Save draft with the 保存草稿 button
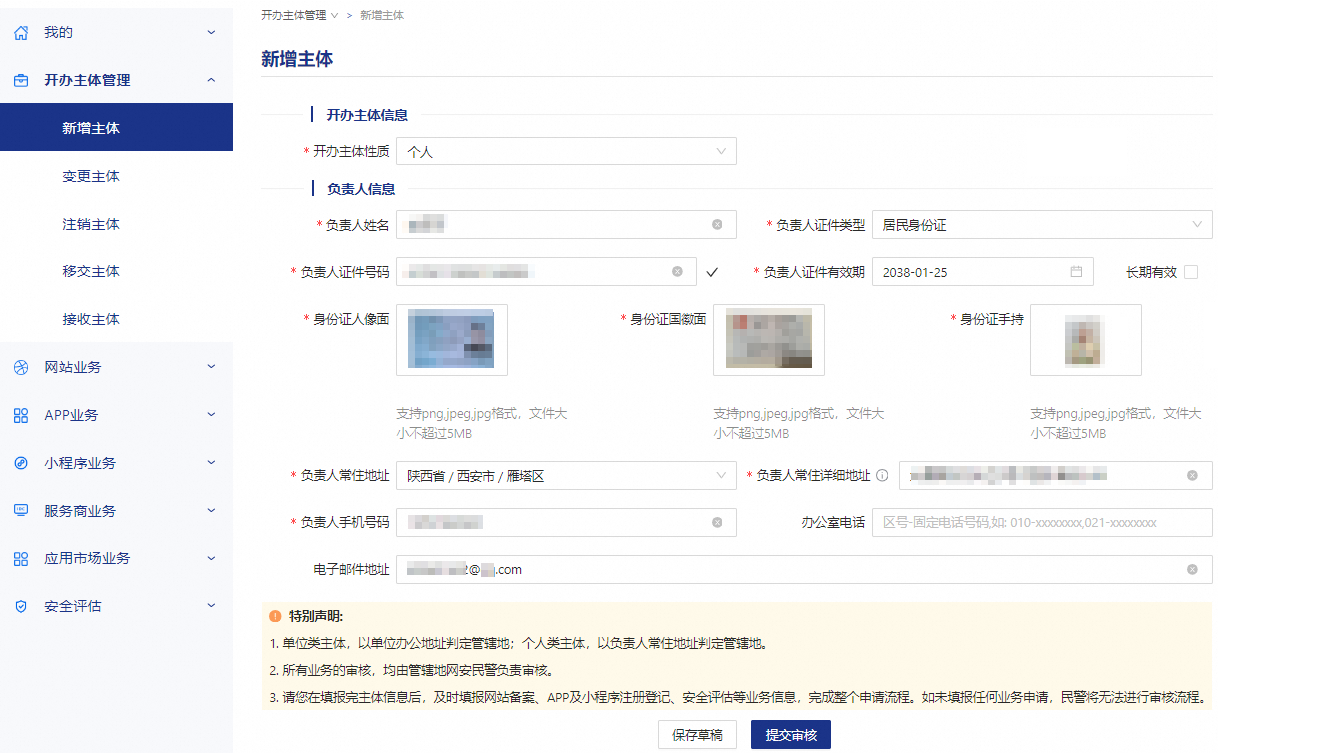 [x=697, y=734]
